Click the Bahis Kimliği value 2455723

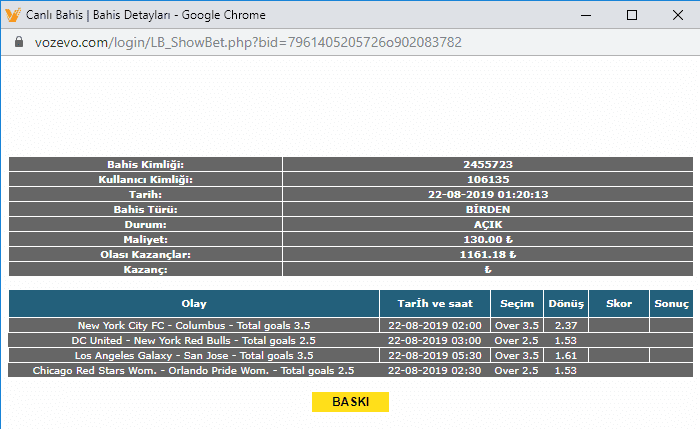[488, 164]
